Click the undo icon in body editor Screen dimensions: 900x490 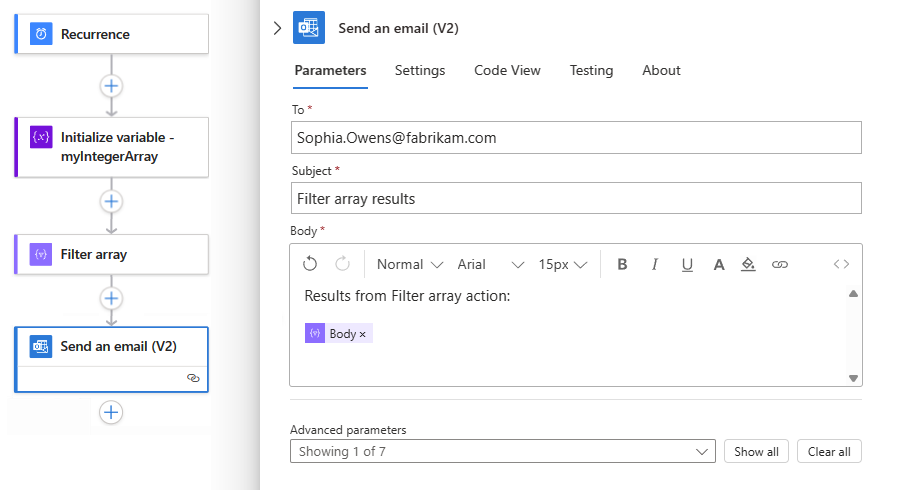(310, 264)
